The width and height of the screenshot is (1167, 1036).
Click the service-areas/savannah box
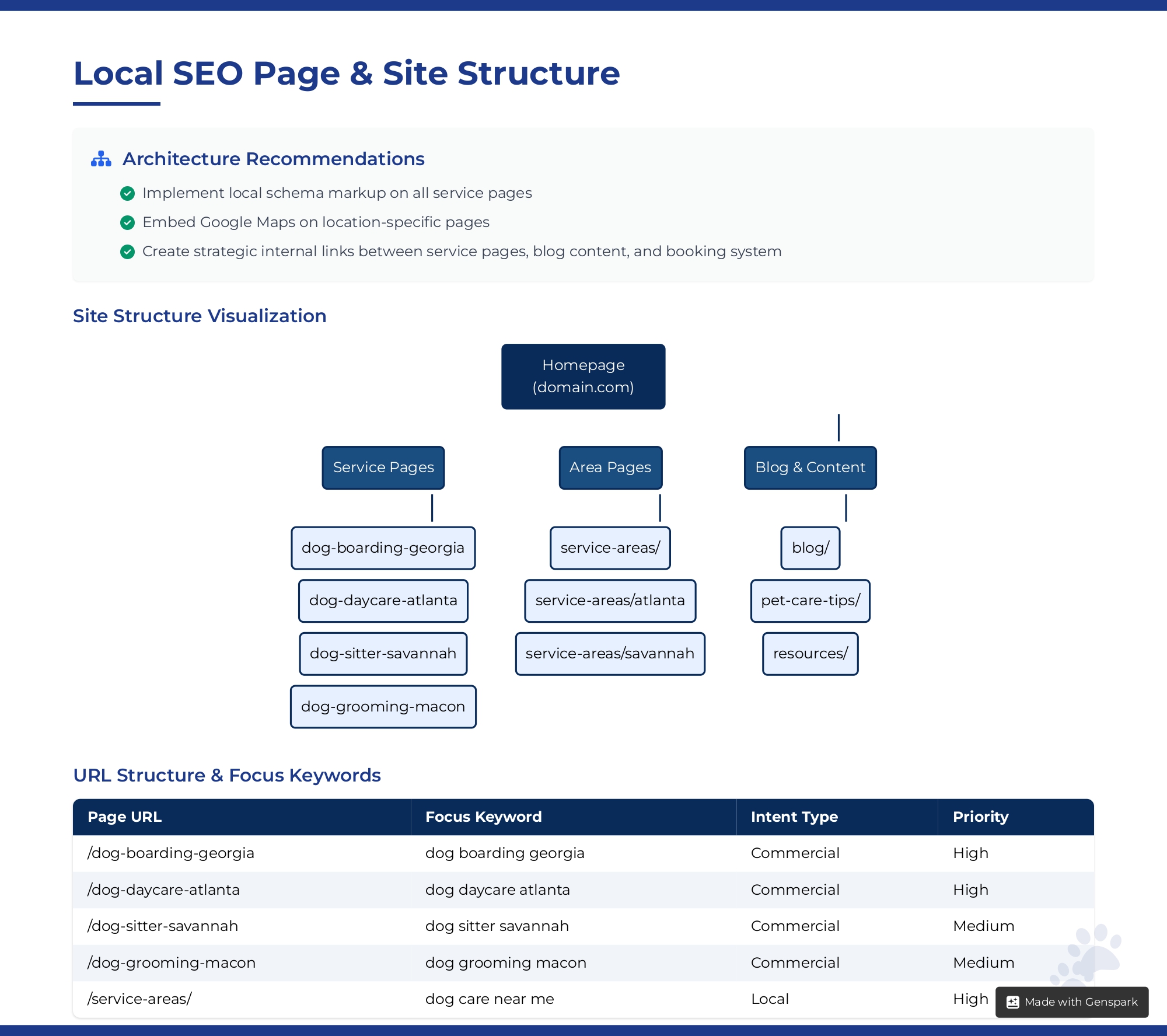tap(610, 654)
